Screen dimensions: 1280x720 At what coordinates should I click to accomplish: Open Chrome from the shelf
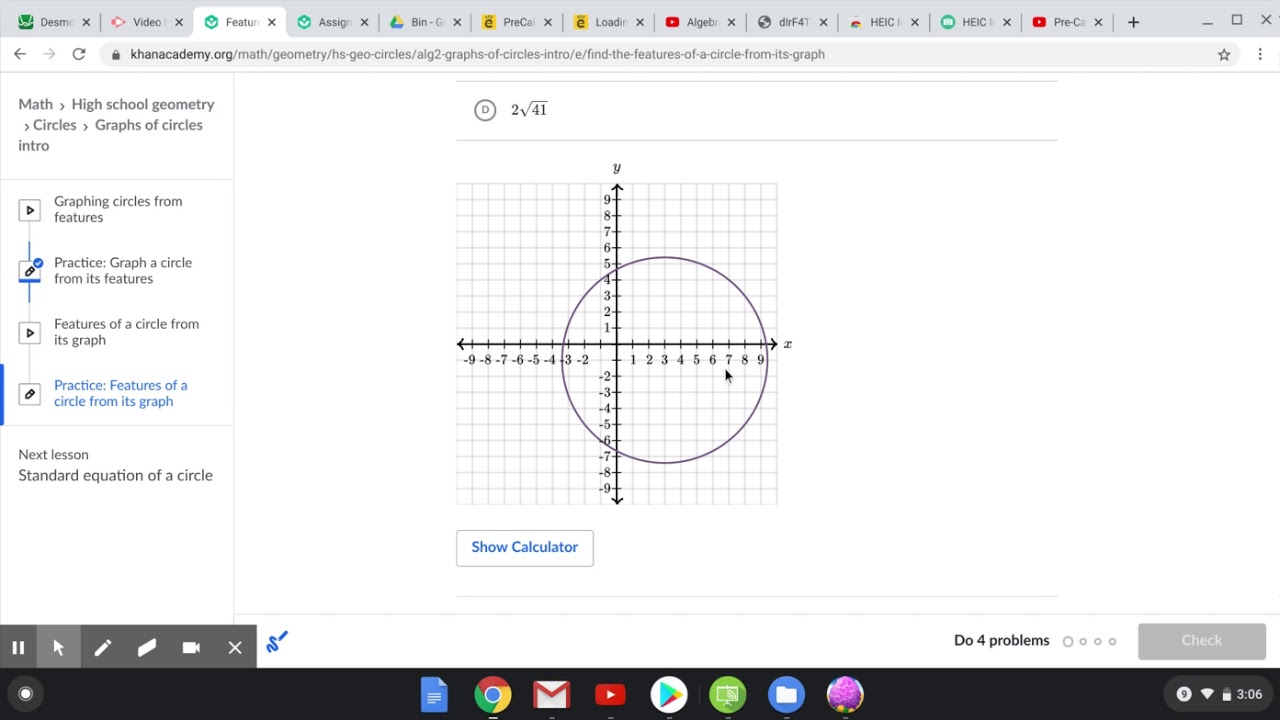(493, 694)
